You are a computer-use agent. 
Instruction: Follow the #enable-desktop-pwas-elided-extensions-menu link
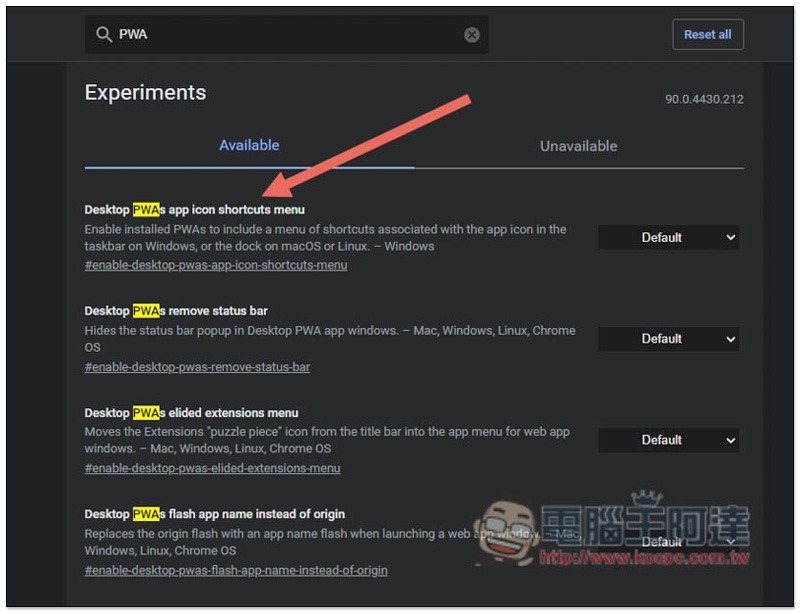point(212,468)
